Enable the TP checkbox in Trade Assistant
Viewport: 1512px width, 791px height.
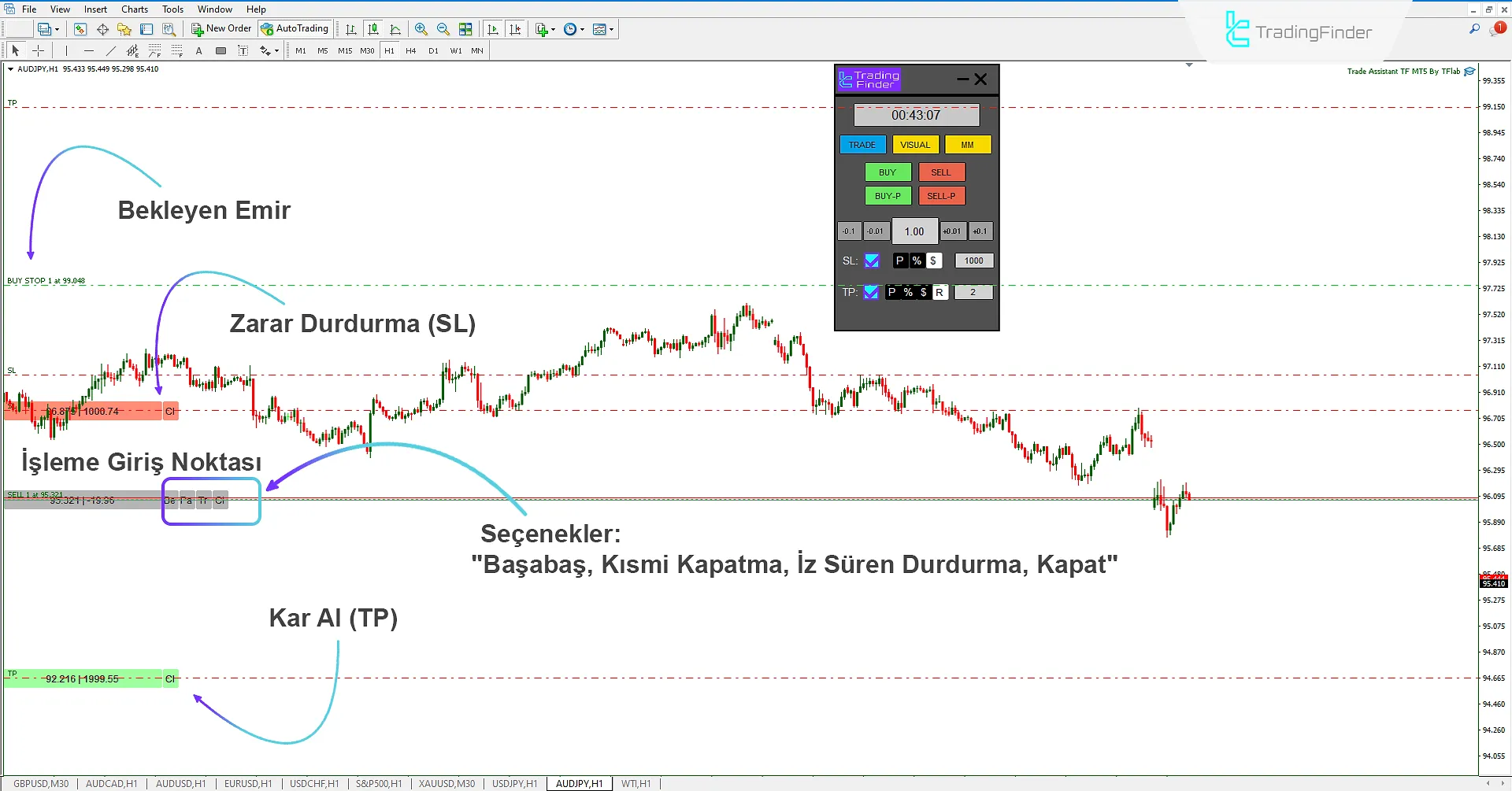tap(871, 292)
